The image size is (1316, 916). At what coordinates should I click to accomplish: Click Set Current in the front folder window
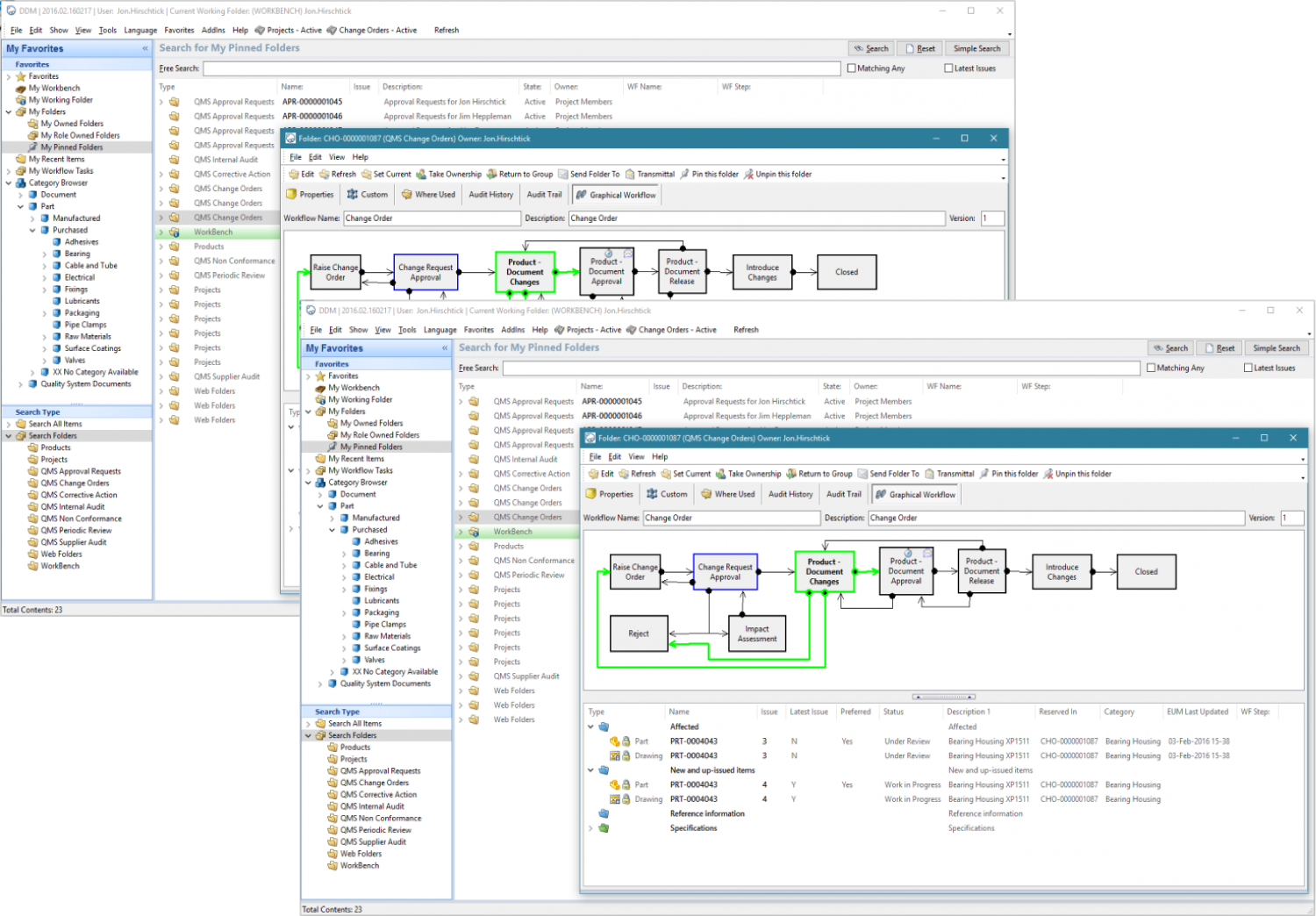690,474
